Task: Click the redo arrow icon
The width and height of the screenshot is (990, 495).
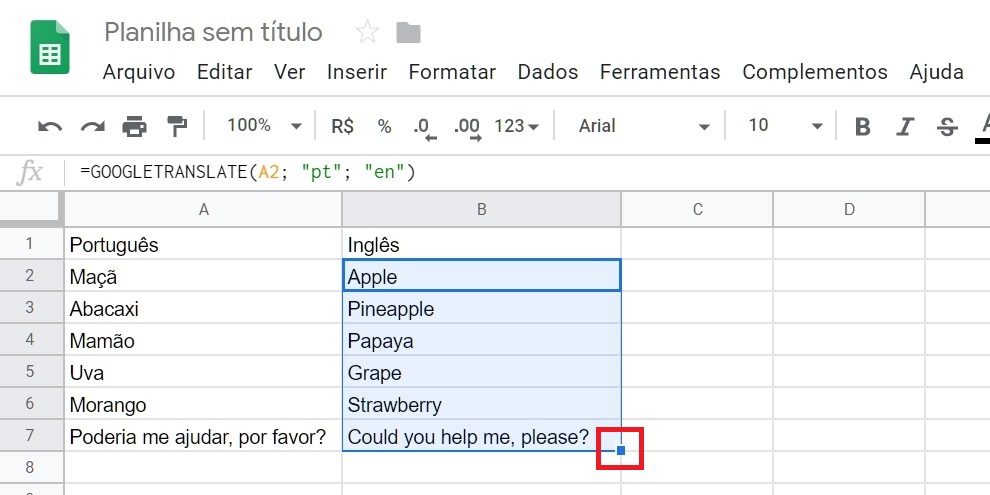Action: click(93, 126)
